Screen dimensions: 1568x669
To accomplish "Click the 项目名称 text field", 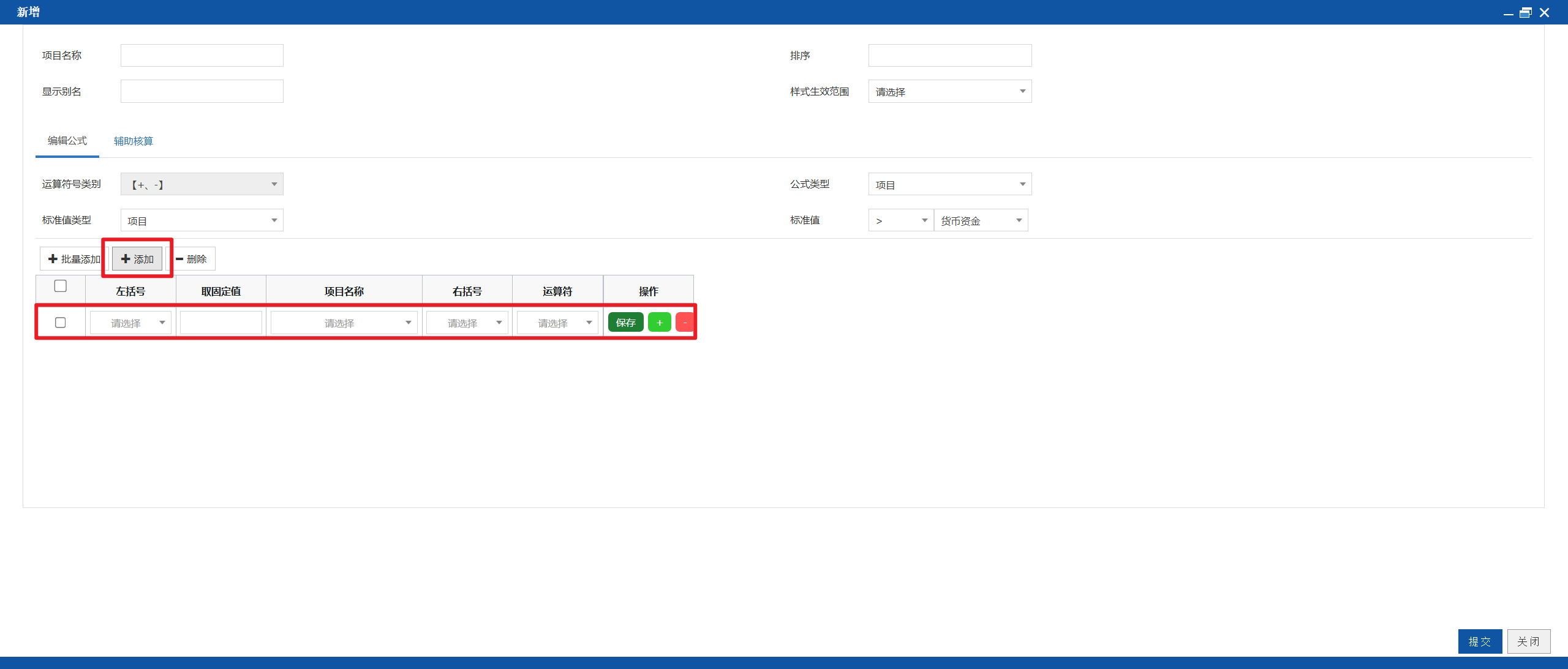I will [x=202, y=56].
